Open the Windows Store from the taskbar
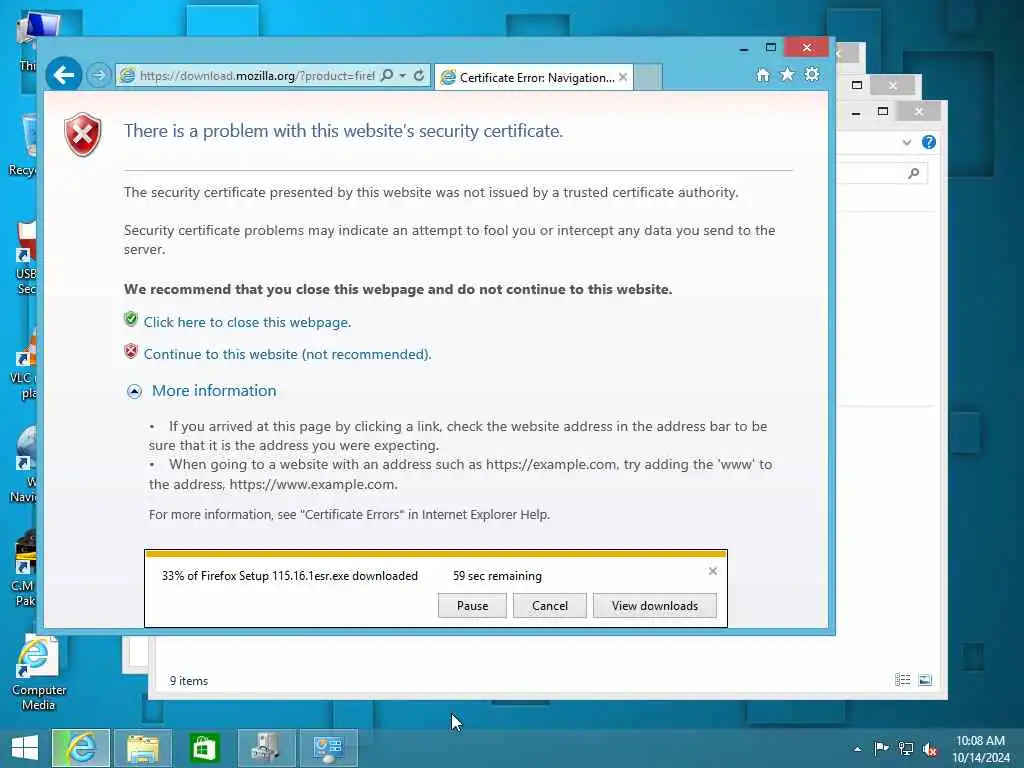 [x=204, y=748]
